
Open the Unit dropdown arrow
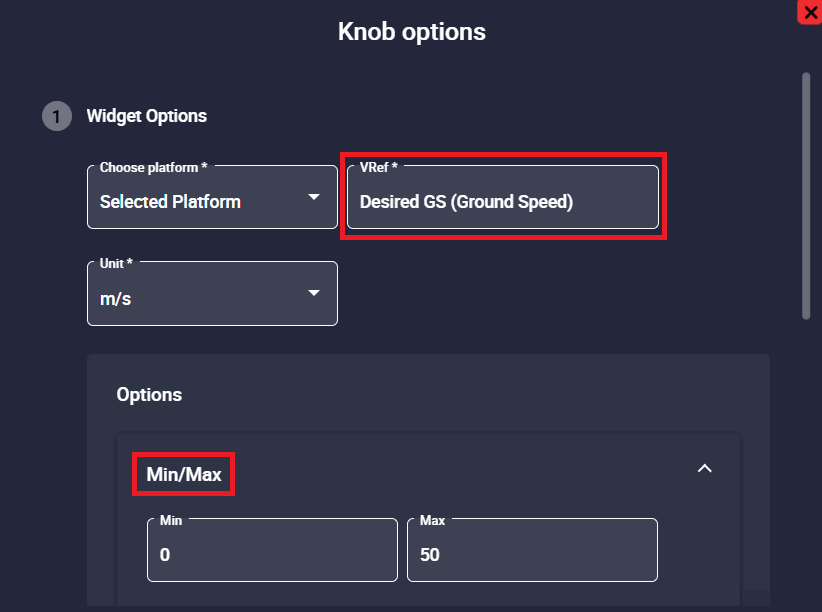314,293
